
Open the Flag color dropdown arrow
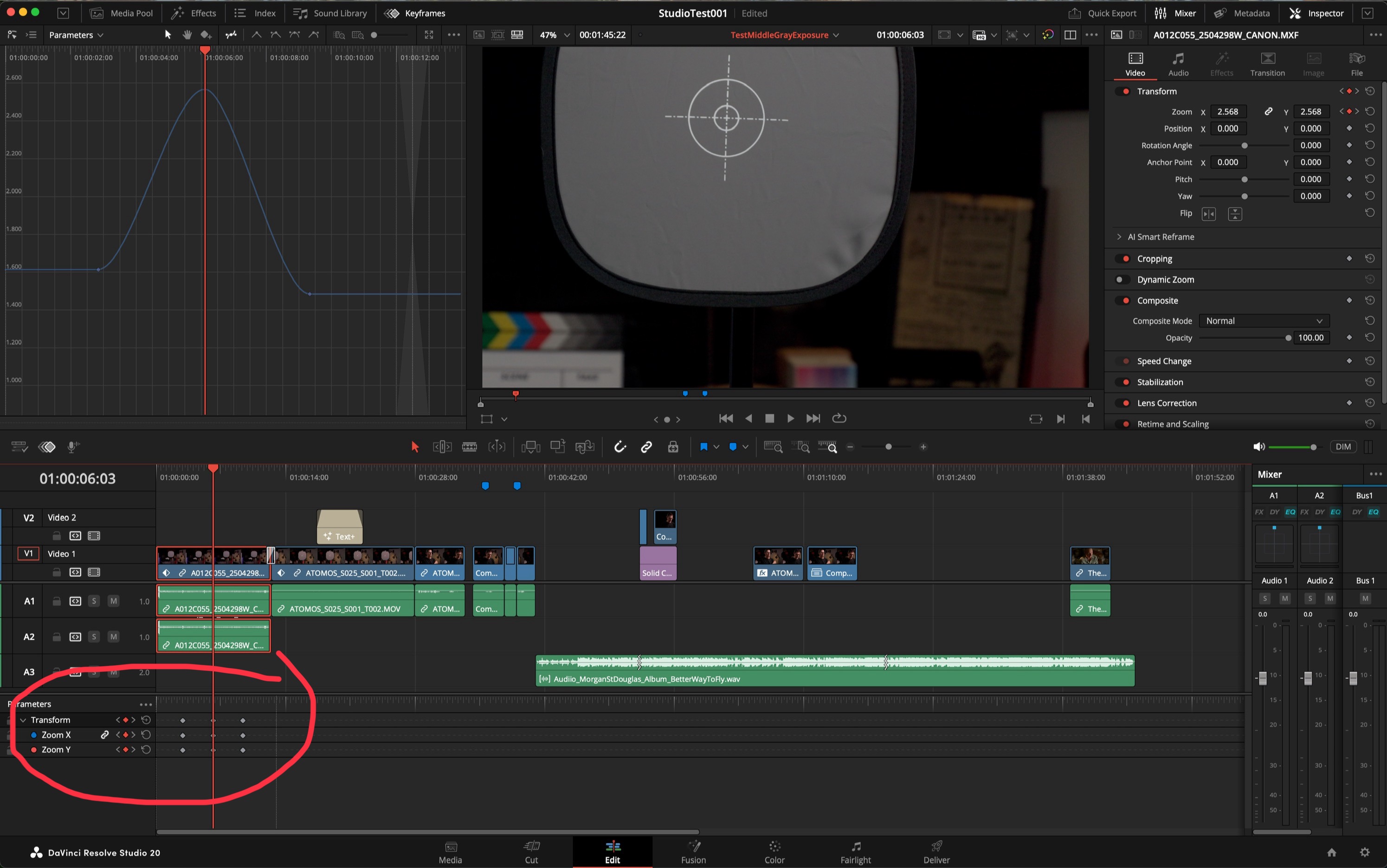pyautogui.click(x=716, y=447)
